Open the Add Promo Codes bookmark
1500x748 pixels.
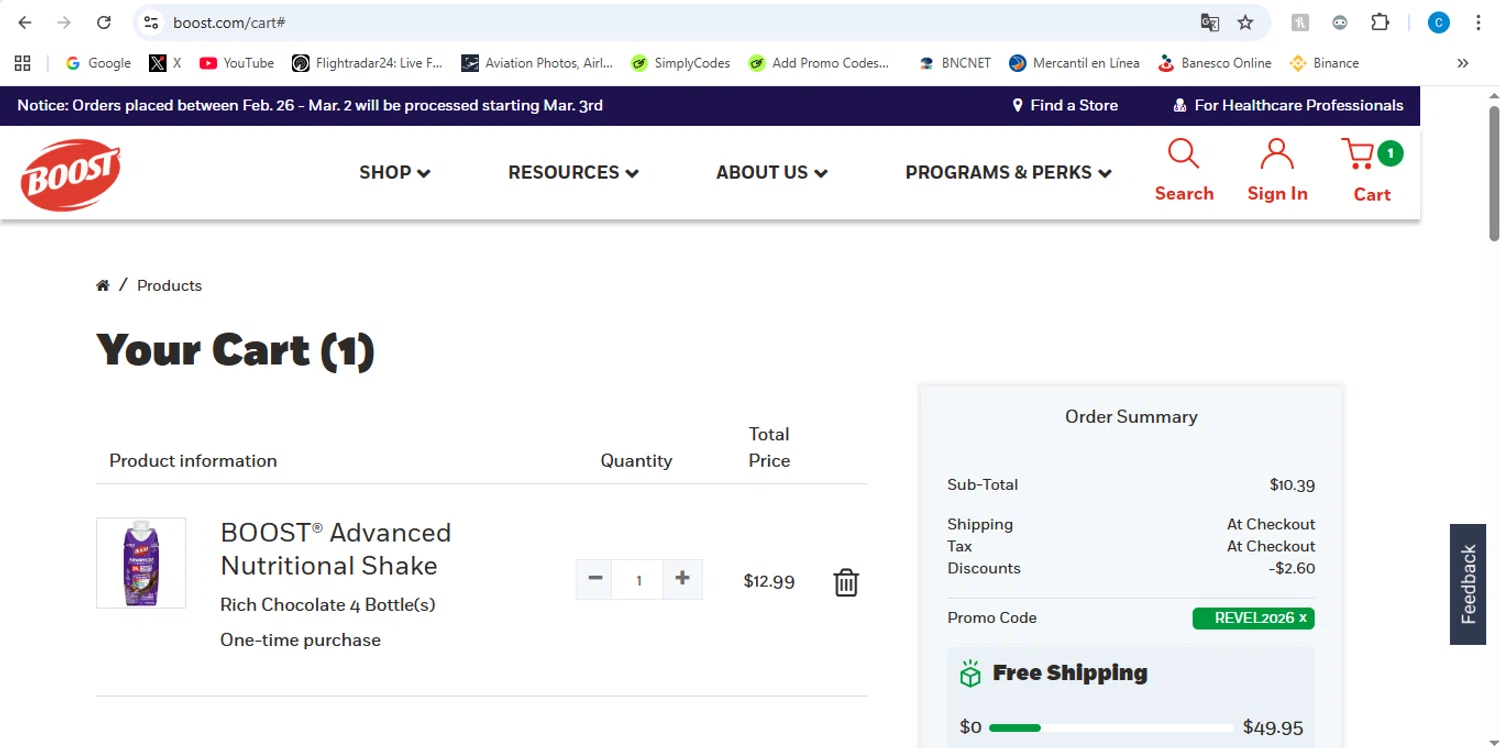(818, 63)
